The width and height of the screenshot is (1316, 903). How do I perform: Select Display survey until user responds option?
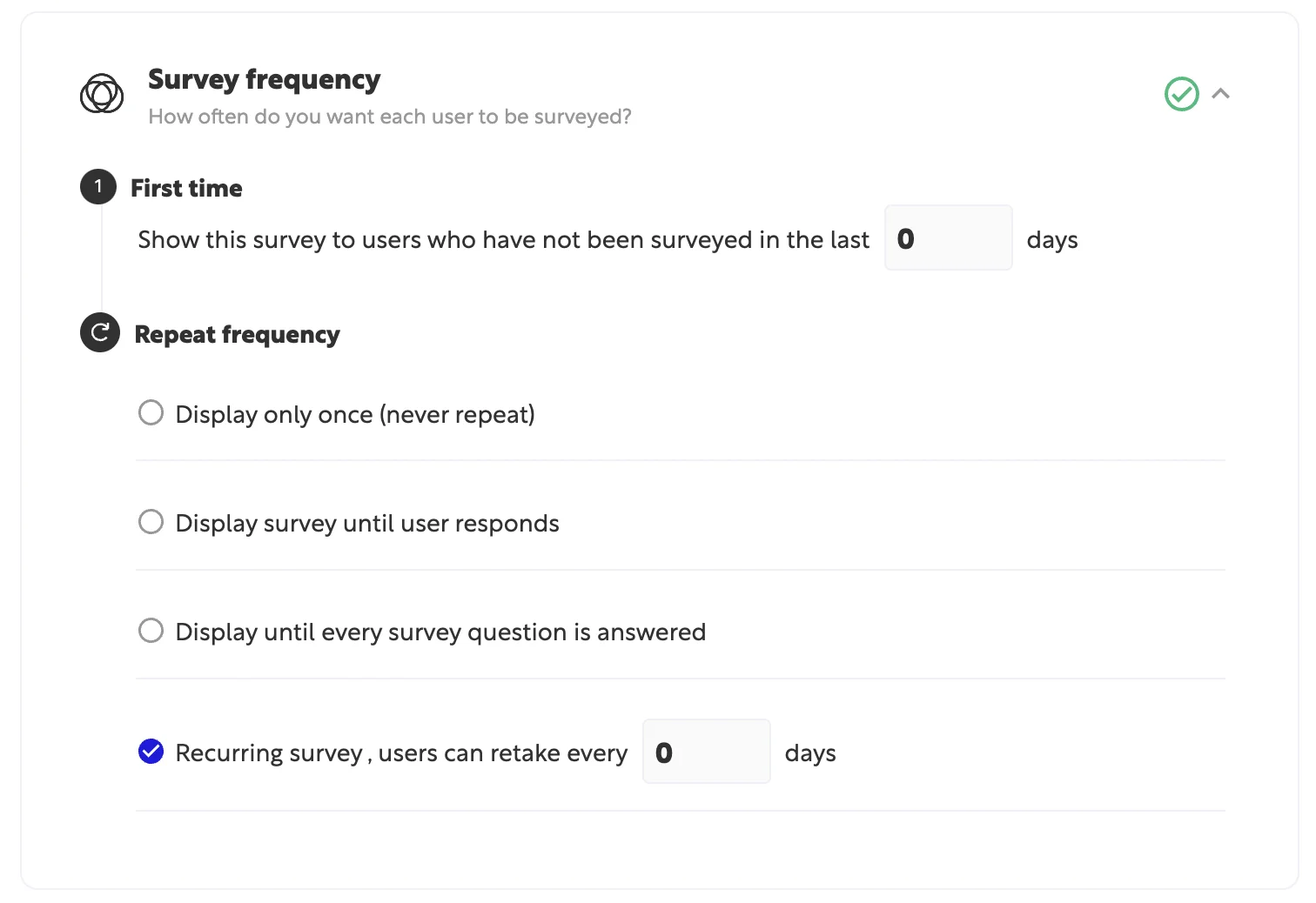(x=151, y=522)
